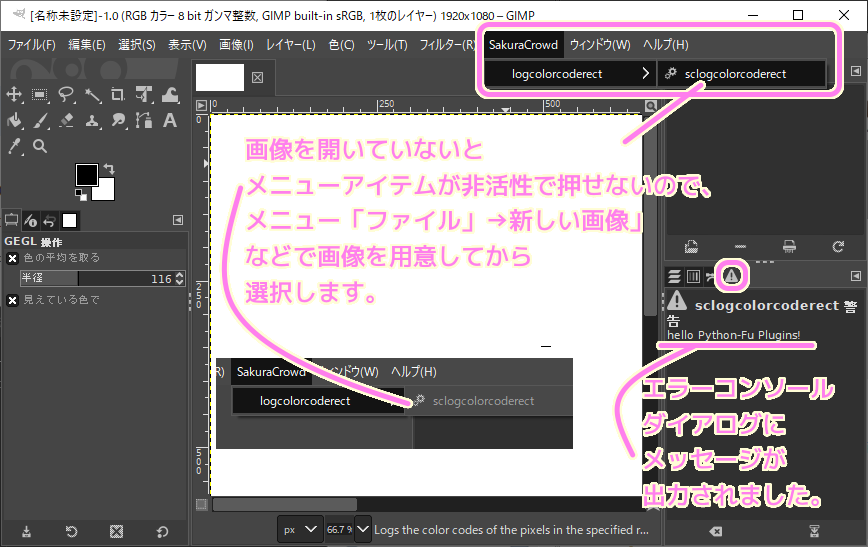Pick the Eraser tool

[67, 121]
